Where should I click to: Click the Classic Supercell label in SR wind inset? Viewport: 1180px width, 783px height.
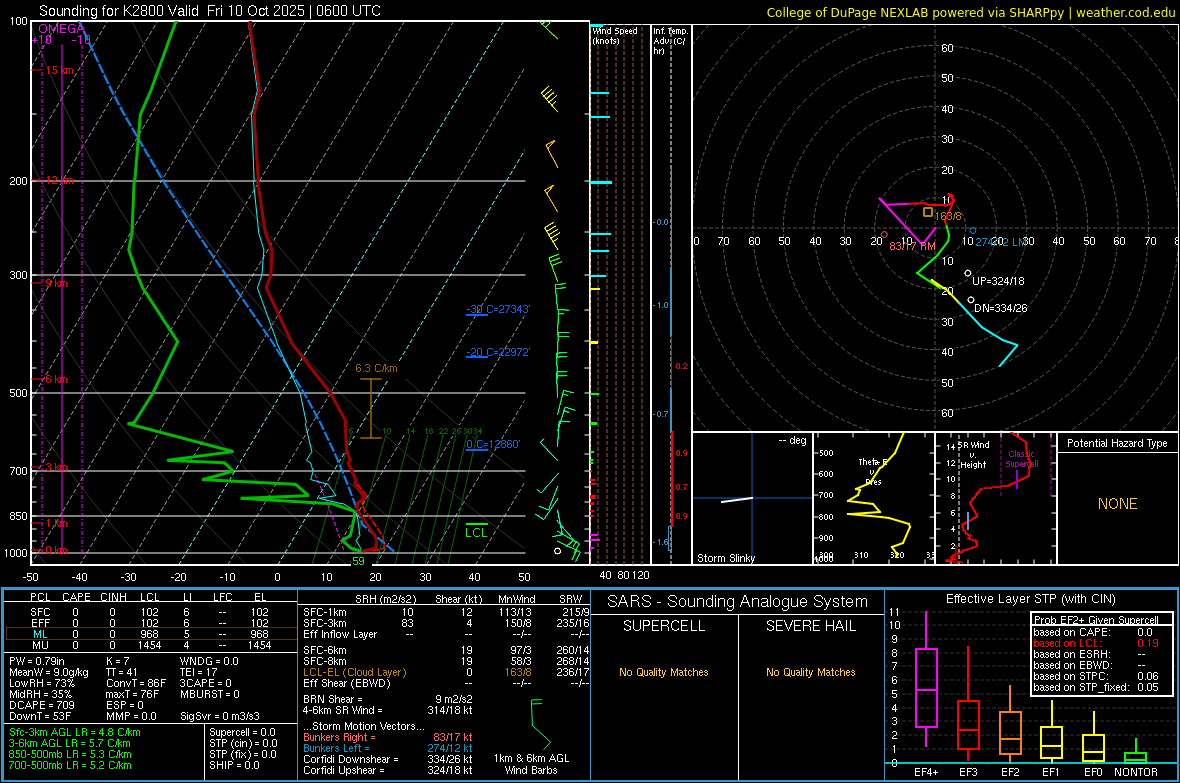(1021, 459)
